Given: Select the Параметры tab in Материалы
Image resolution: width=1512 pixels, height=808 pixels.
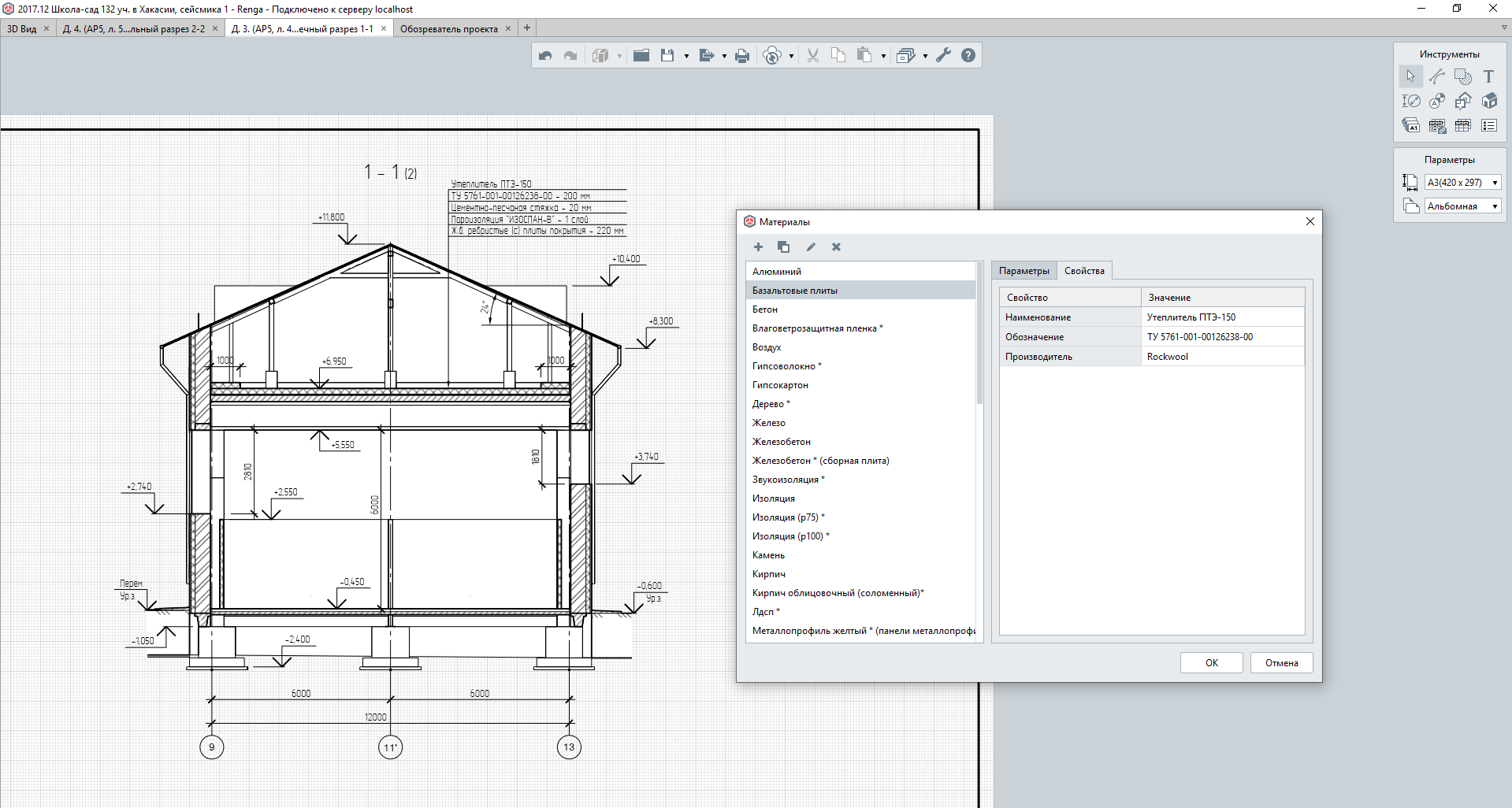Looking at the screenshot, I should 1023,271.
